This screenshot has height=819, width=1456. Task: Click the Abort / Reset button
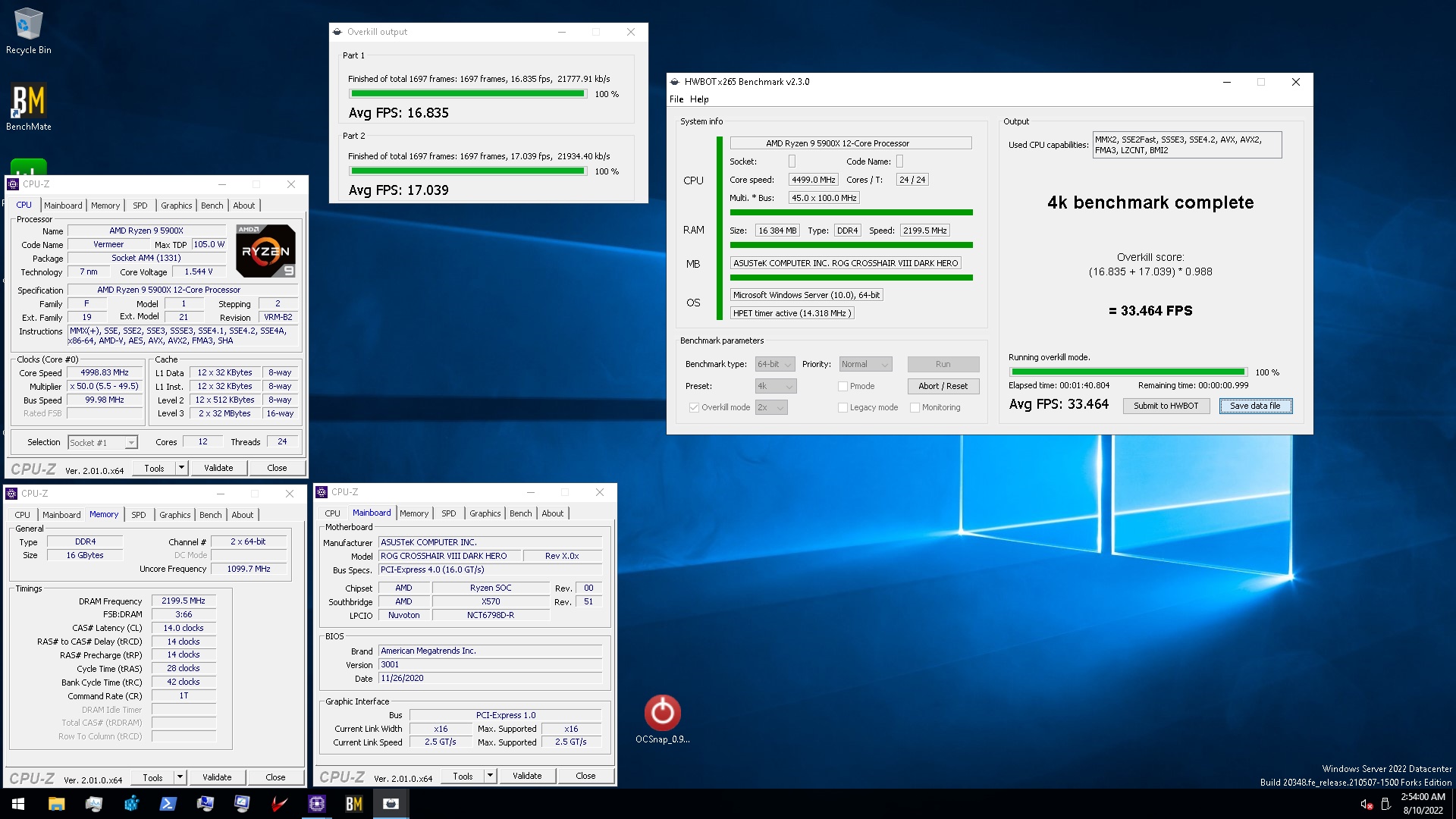tap(943, 386)
